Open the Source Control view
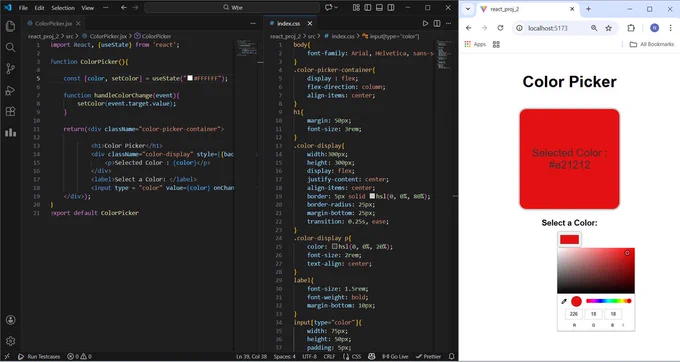The height and width of the screenshot is (362, 680). point(10,68)
